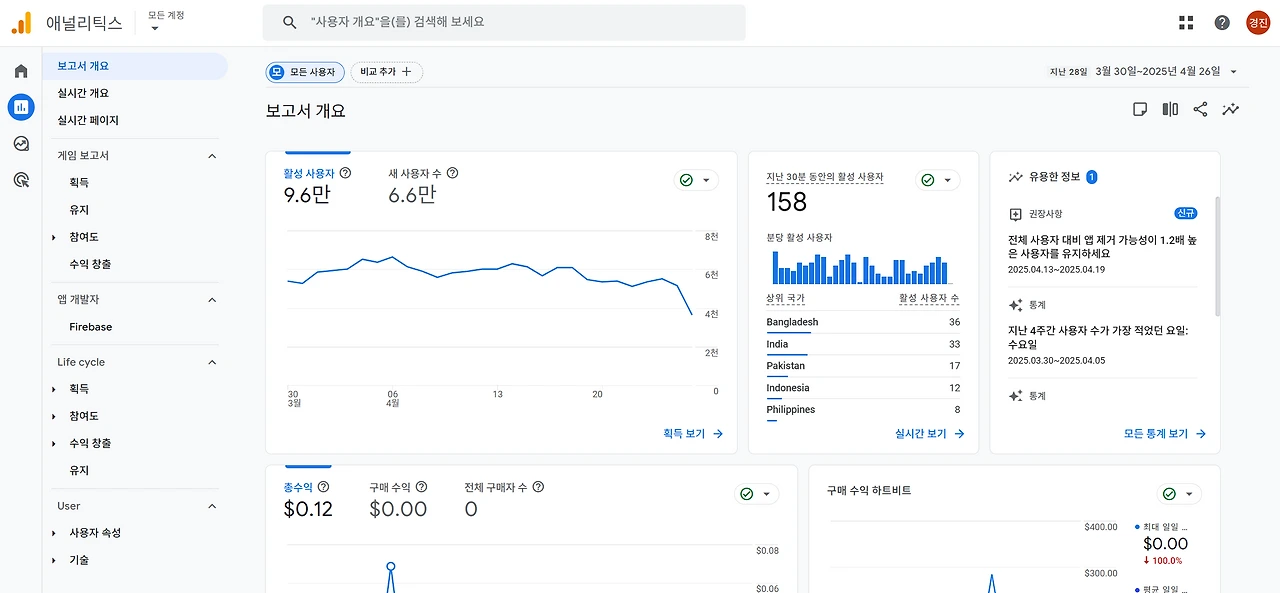Collapse the Life cycle section
The height and width of the screenshot is (593, 1280).
tap(212, 362)
